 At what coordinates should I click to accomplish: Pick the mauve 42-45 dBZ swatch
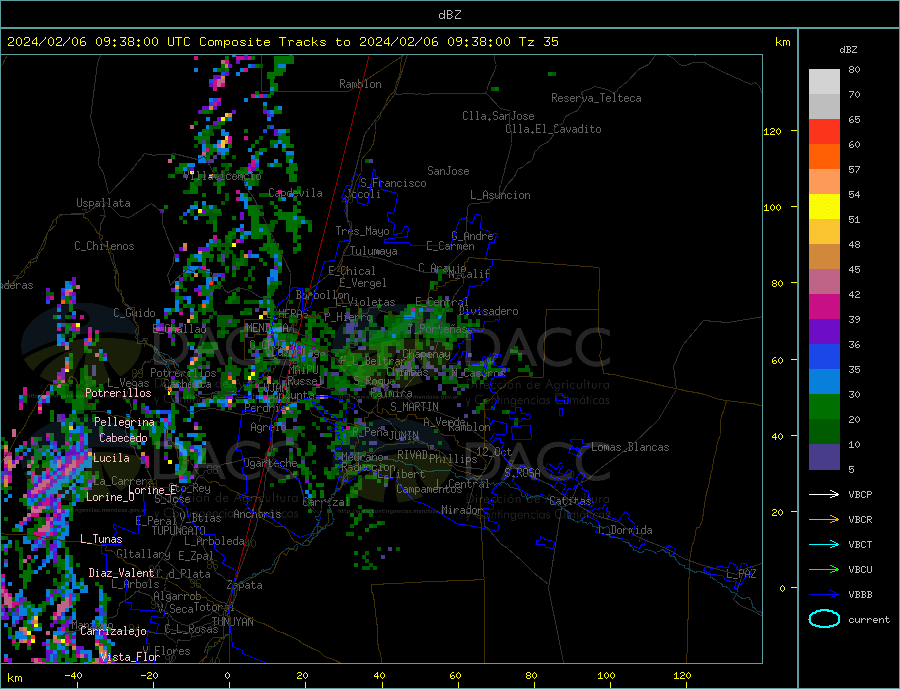pyautogui.click(x=824, y=282)
